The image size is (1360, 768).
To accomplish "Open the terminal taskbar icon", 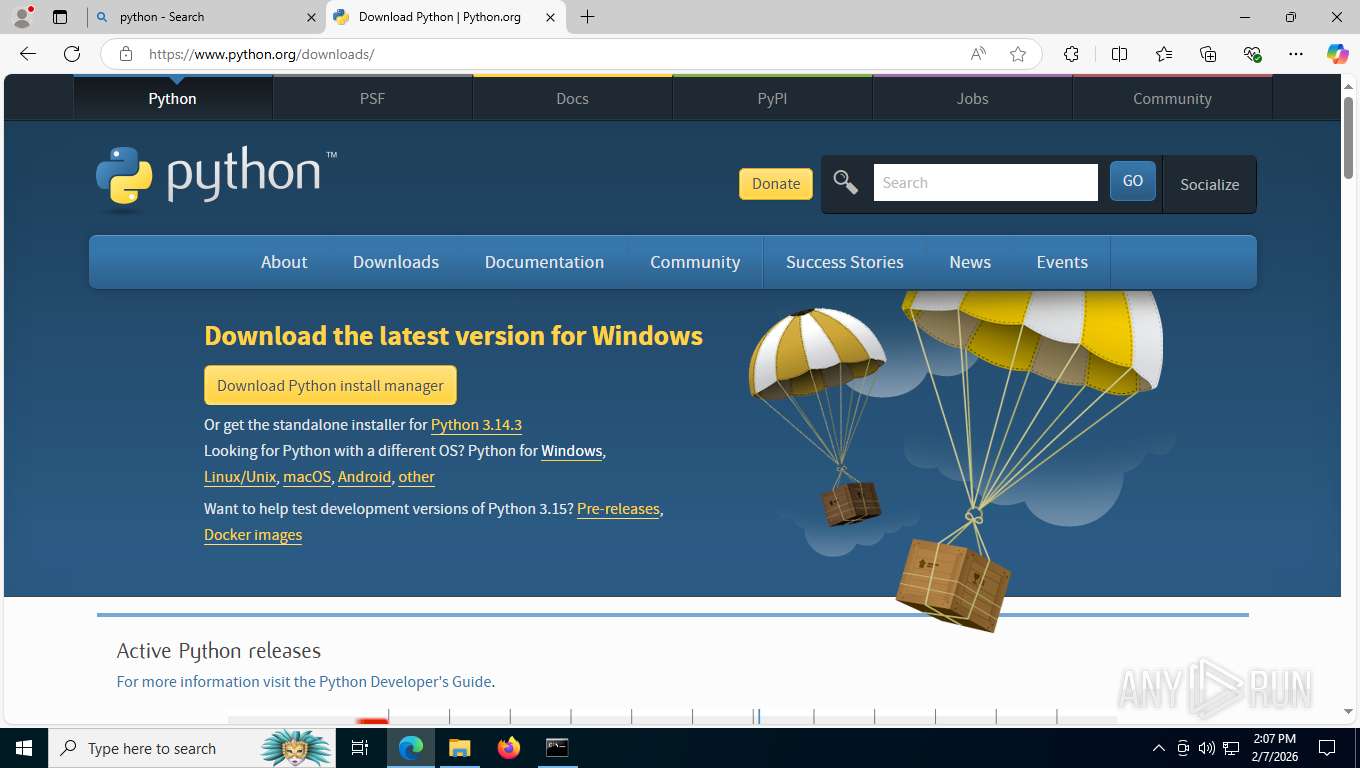I will coord(557,748).
